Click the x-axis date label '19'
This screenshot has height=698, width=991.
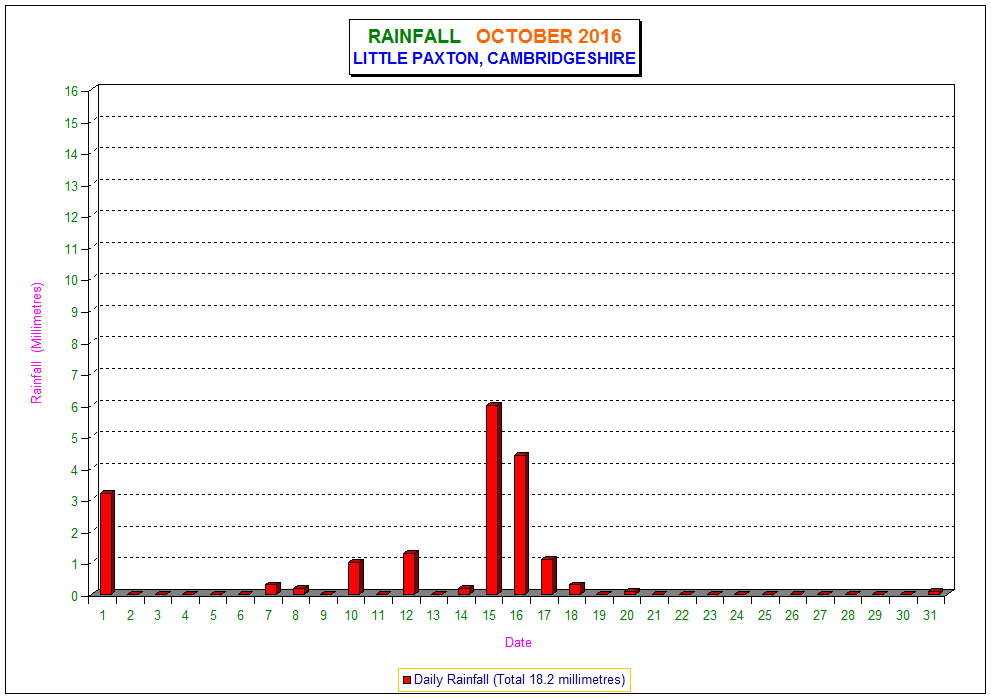click(599, 615)
